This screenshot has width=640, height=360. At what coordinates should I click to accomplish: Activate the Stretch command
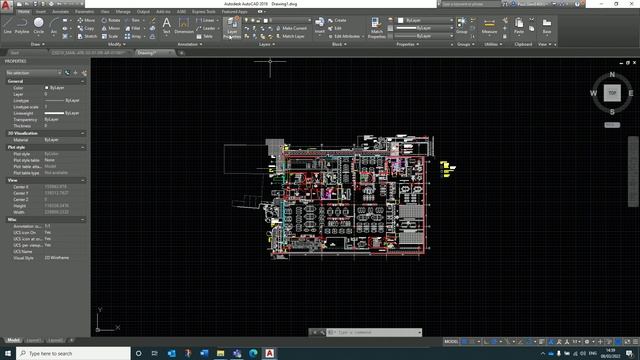click(x=87, y=36)
